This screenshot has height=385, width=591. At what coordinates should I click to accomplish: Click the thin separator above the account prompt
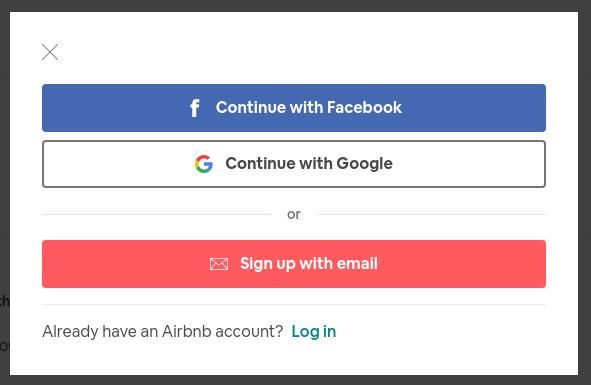[294, 305]
